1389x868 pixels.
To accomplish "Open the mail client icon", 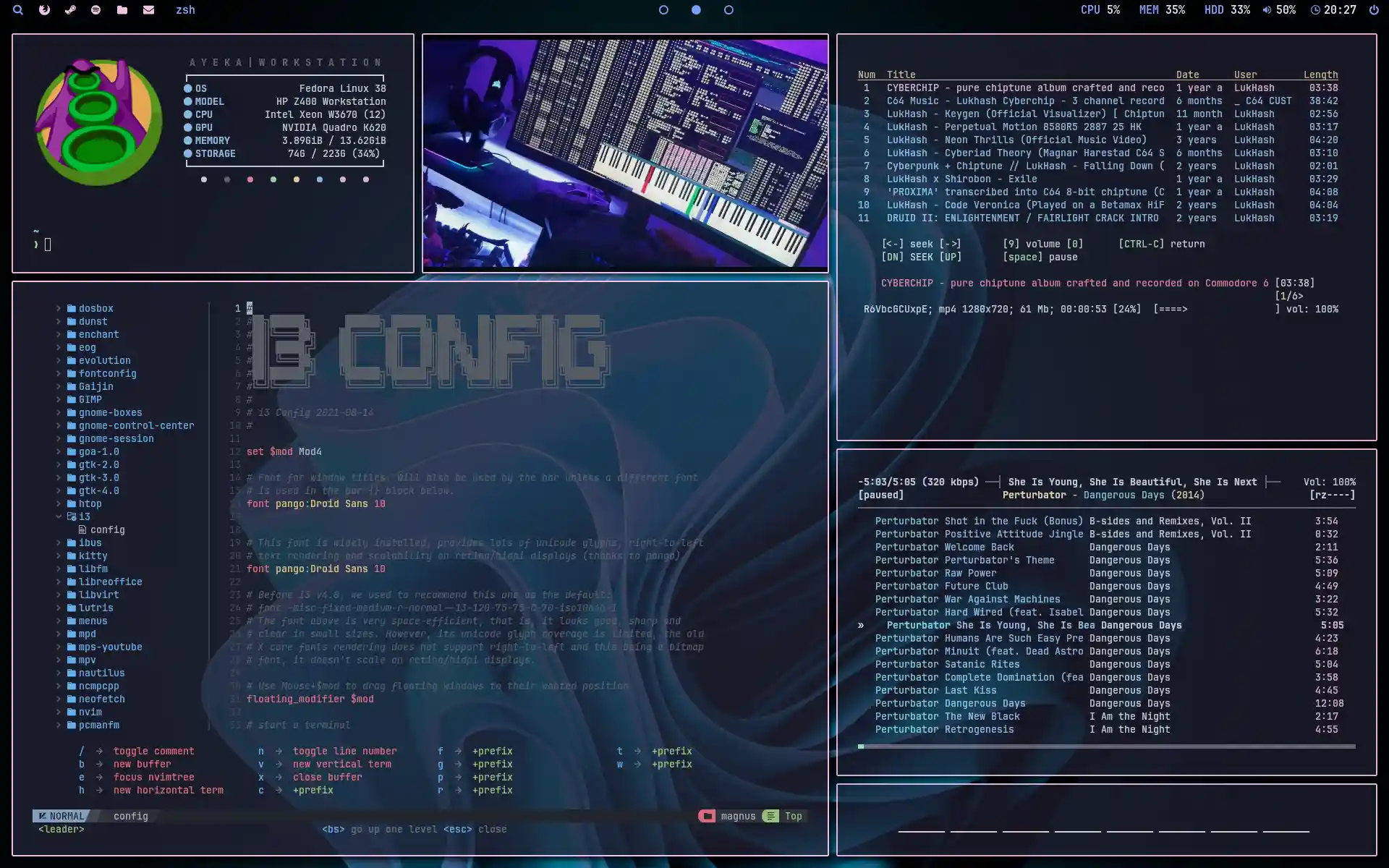I will click(148, 10).
